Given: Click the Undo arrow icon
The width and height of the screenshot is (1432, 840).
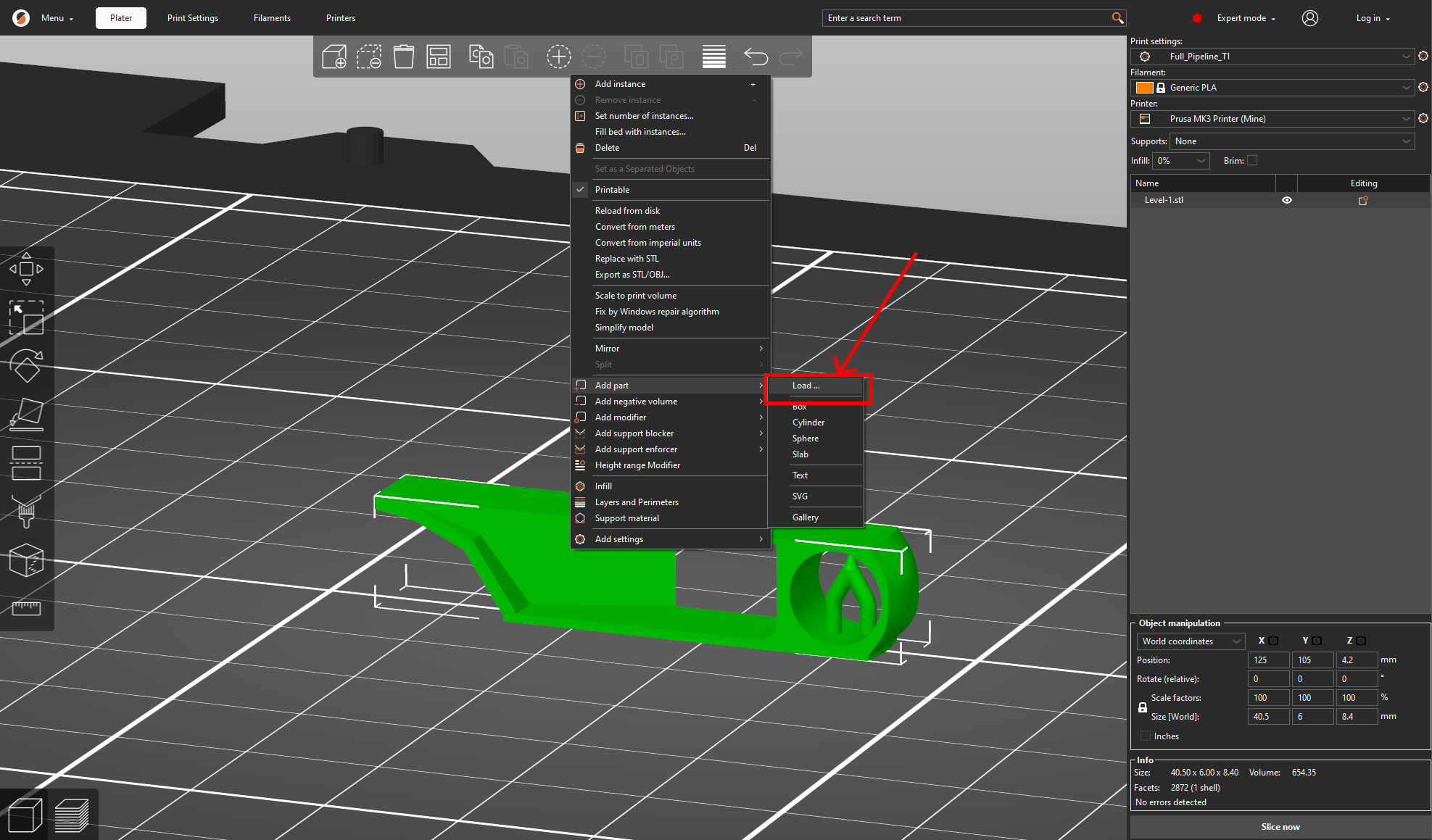Looking at the screenshot, I should tap(756, 57).
